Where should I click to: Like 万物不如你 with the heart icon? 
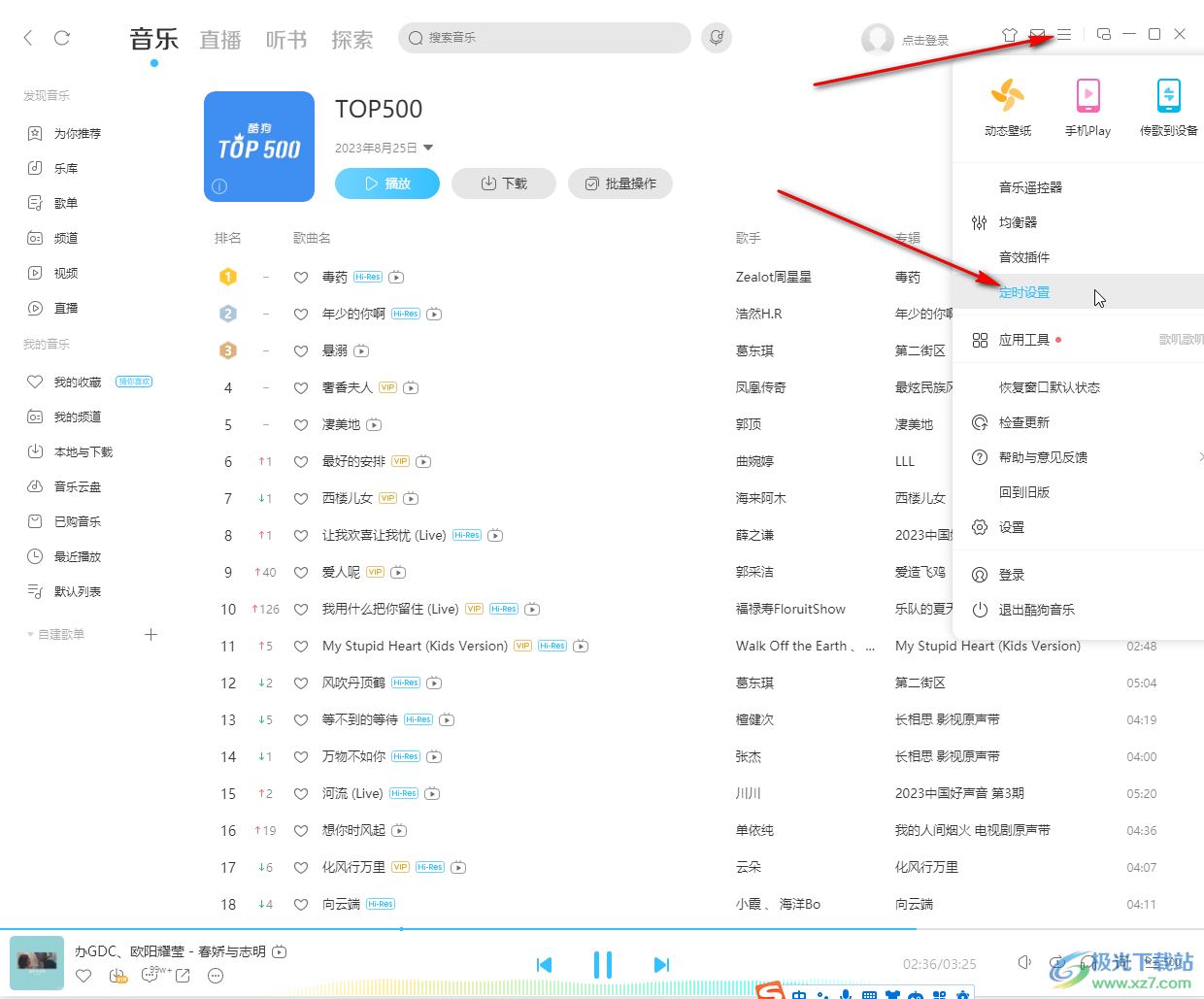click(301, 757)
